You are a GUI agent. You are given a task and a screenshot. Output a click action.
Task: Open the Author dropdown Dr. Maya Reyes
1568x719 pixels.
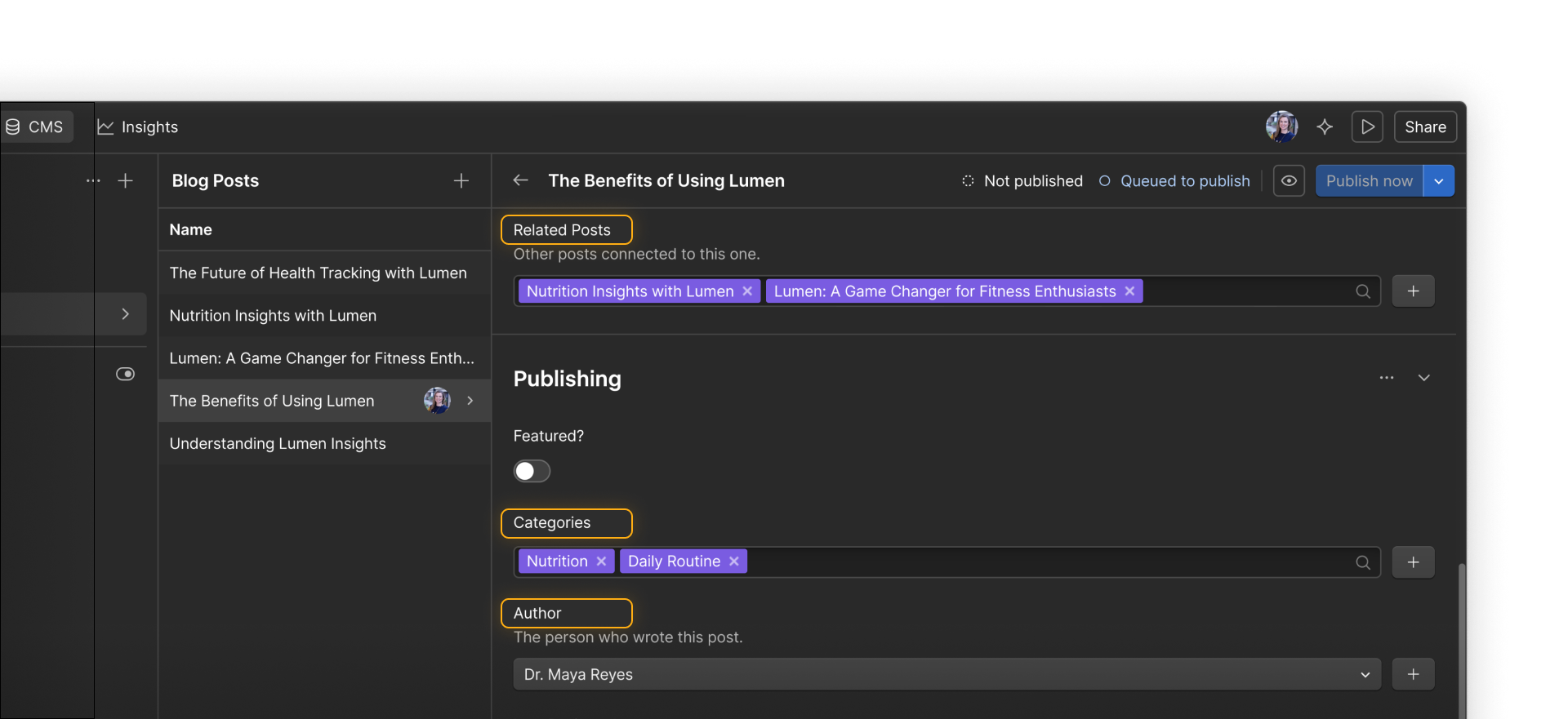point(947,675)
